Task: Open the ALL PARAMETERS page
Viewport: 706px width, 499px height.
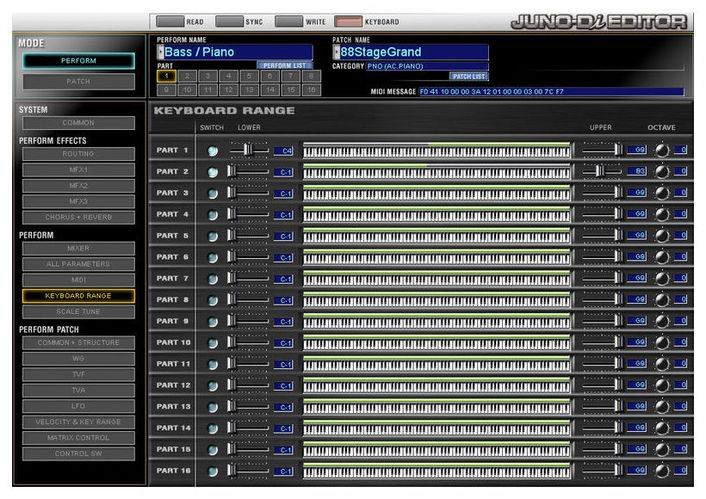Action: click(79, 264)
